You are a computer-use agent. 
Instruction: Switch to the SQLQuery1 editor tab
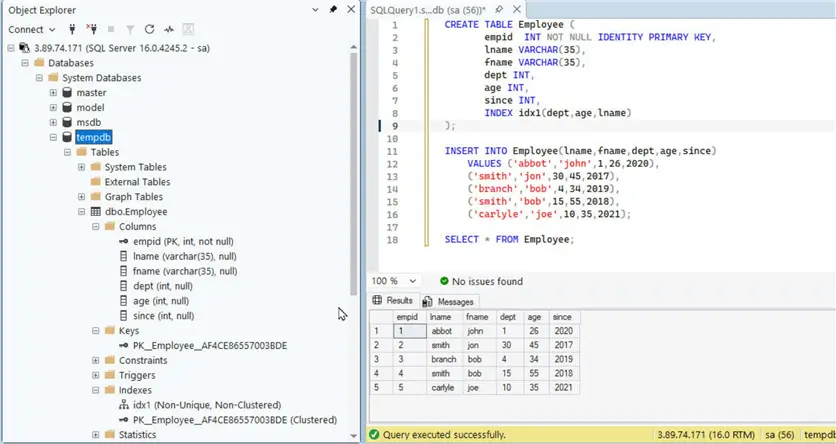tap(428, 10)
